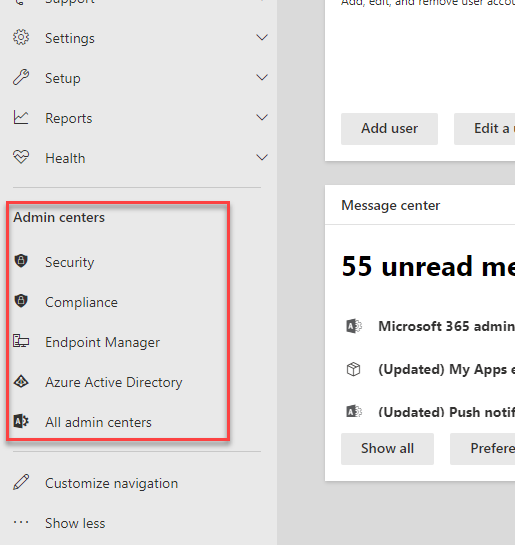Click the Add user button
Image resolution: width=515 pixels, height=545 pixels.
pos(389,129)
